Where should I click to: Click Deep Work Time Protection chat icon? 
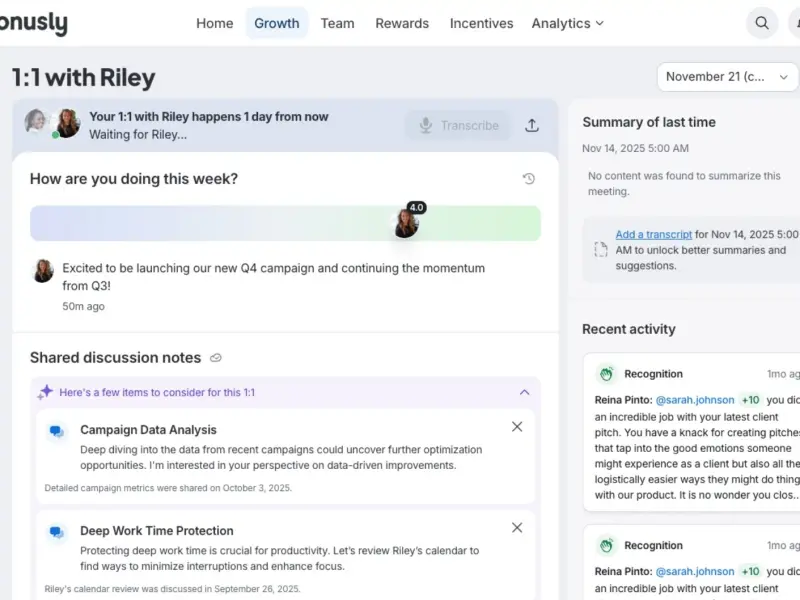click(57, 532)
